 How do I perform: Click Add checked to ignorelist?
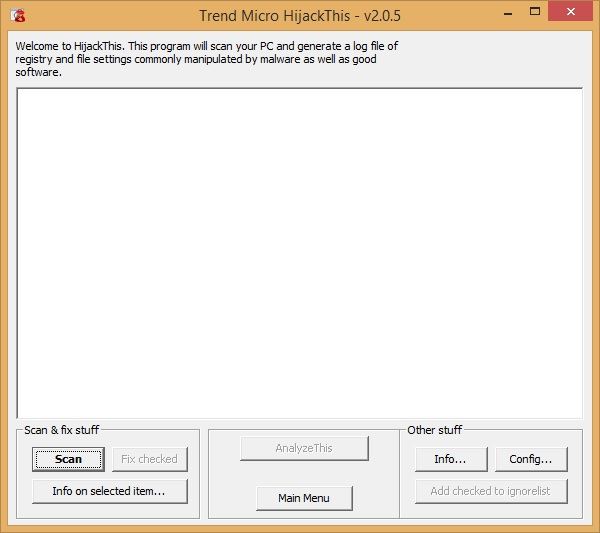[491, 491]
